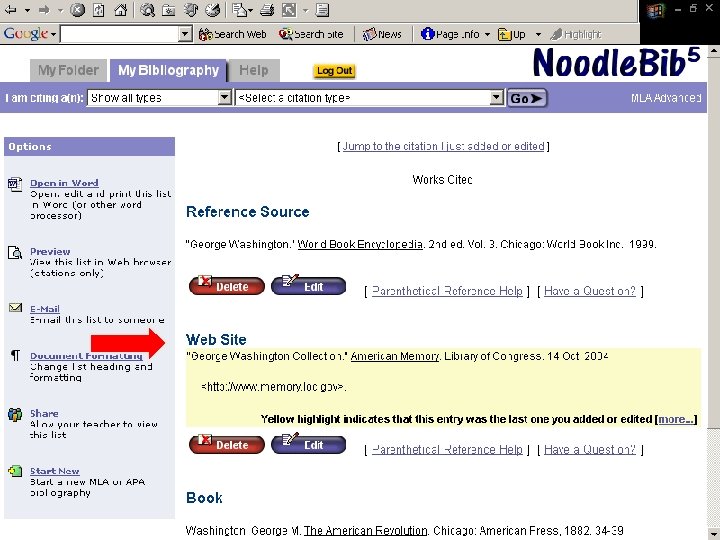Click the full-screen toolbar icon
The width and height of the screenshot is (720, 540).
tap(289, 9)
